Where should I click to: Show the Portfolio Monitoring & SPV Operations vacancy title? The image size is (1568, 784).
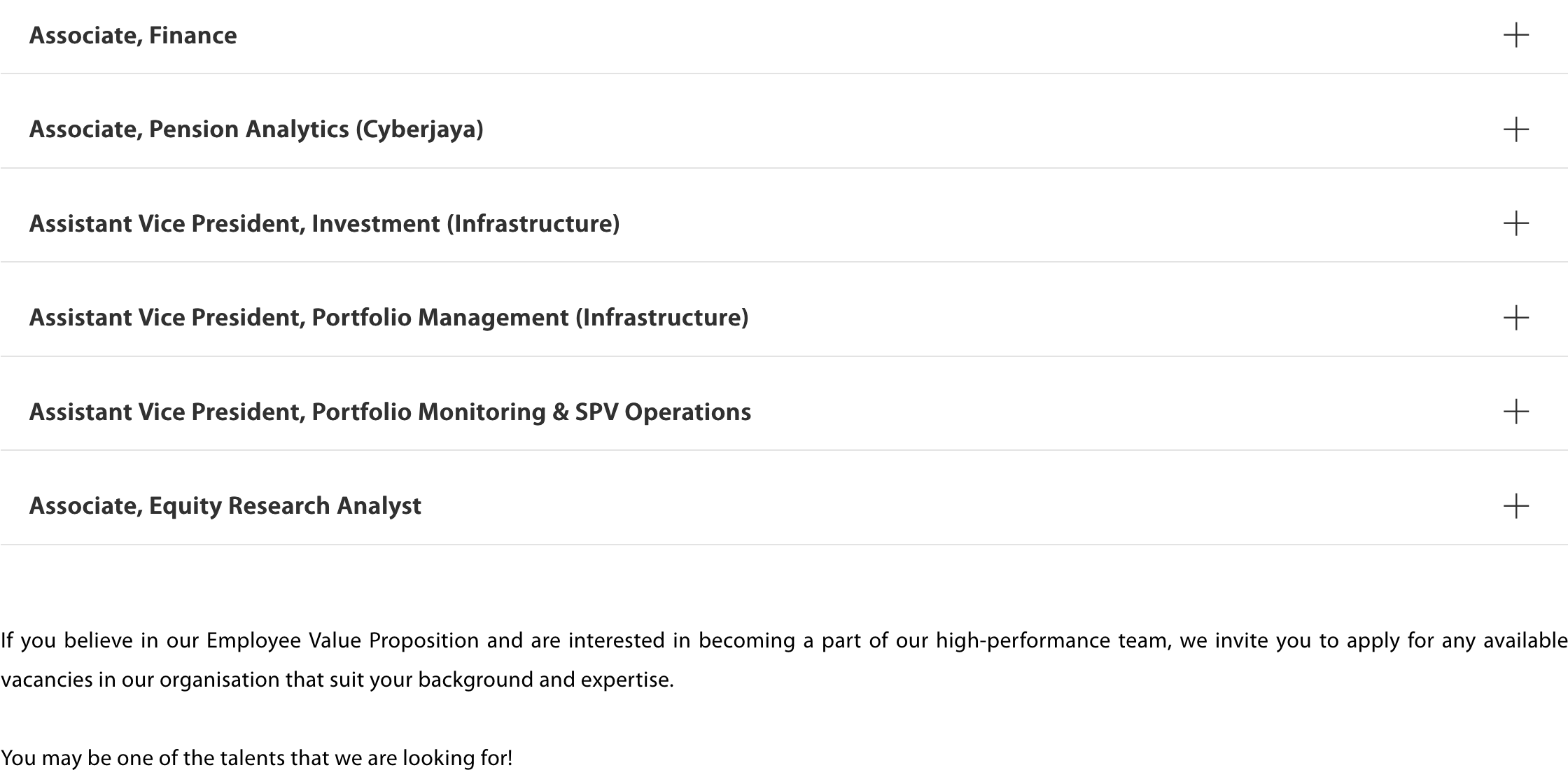point(390,412)
